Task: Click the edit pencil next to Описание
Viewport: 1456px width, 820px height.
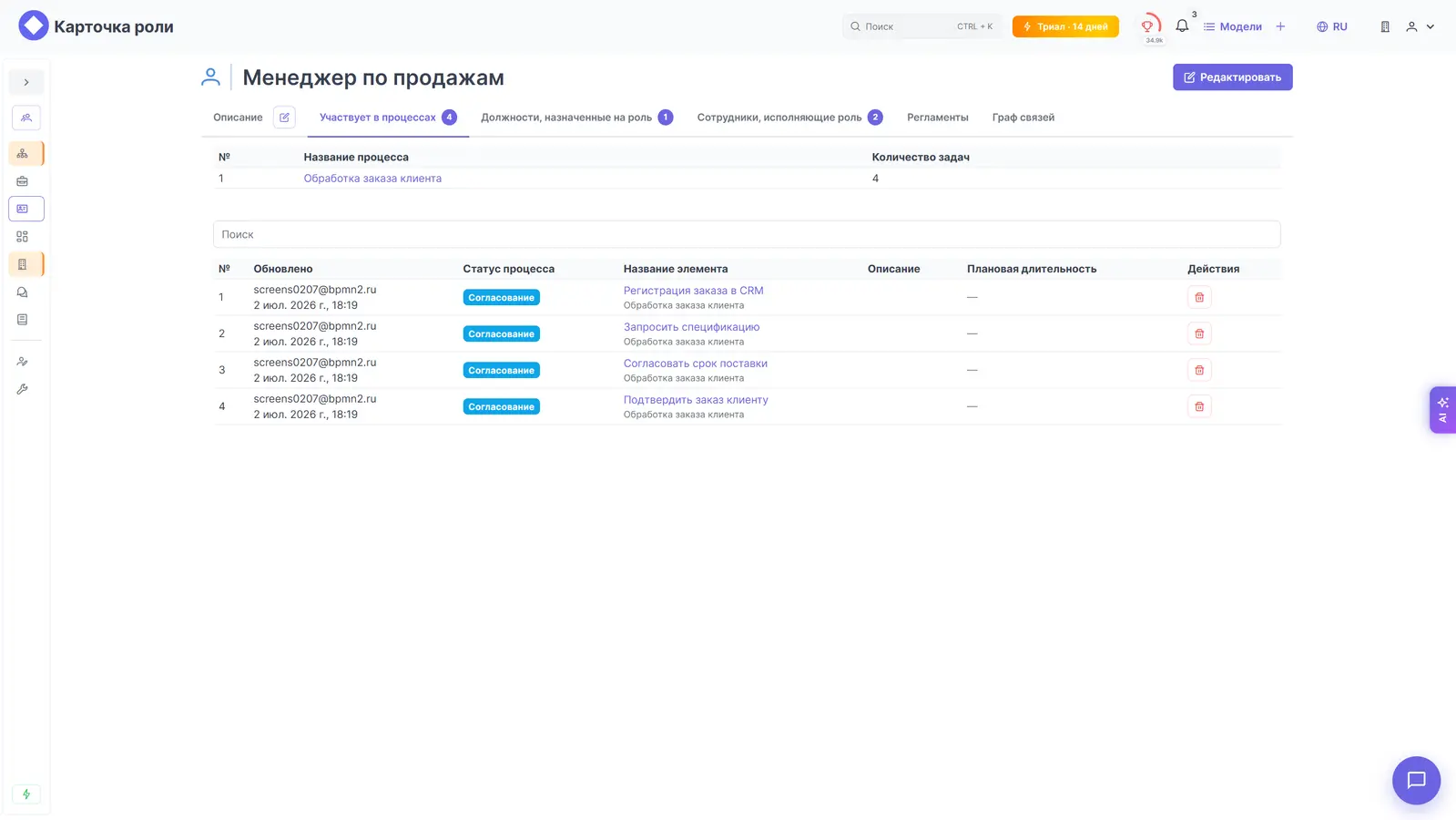Action: [x=284, y=118]
